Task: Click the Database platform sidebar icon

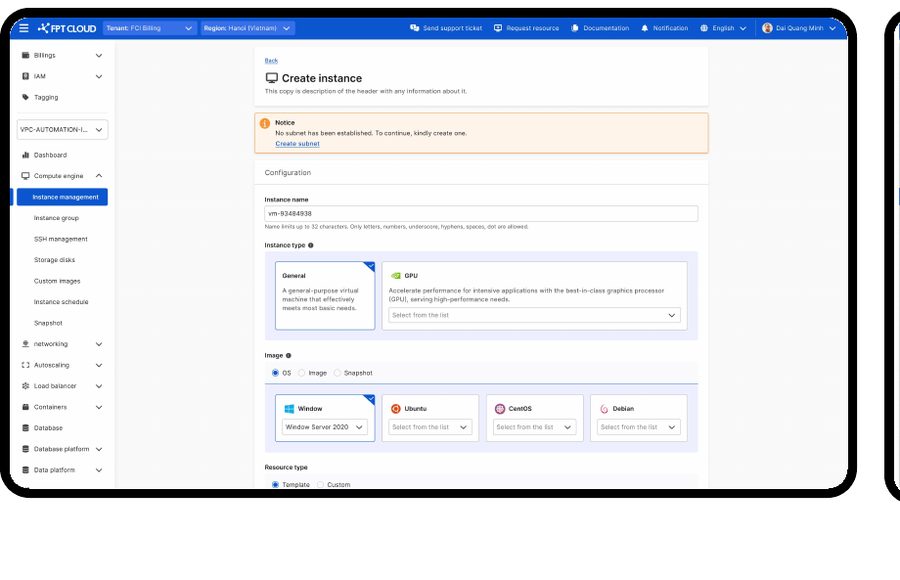Action: (25, 448)
